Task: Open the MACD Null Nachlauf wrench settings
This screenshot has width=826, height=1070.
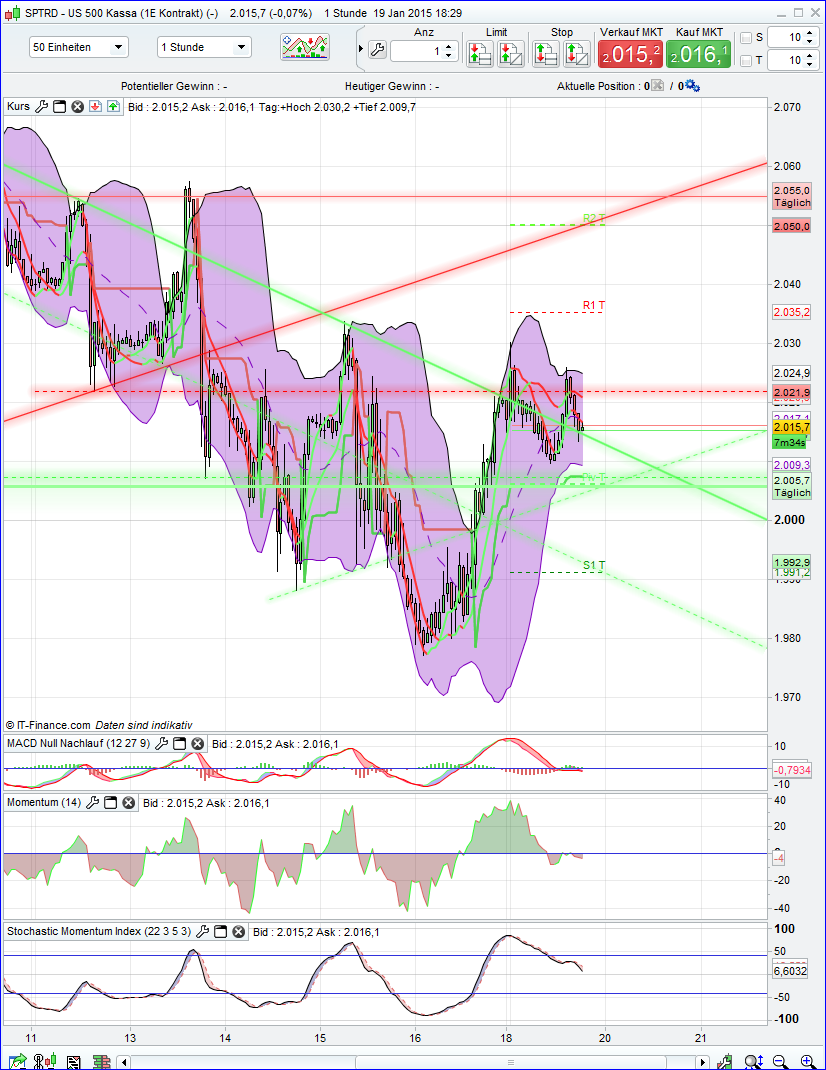Action: tap(161, 743)
